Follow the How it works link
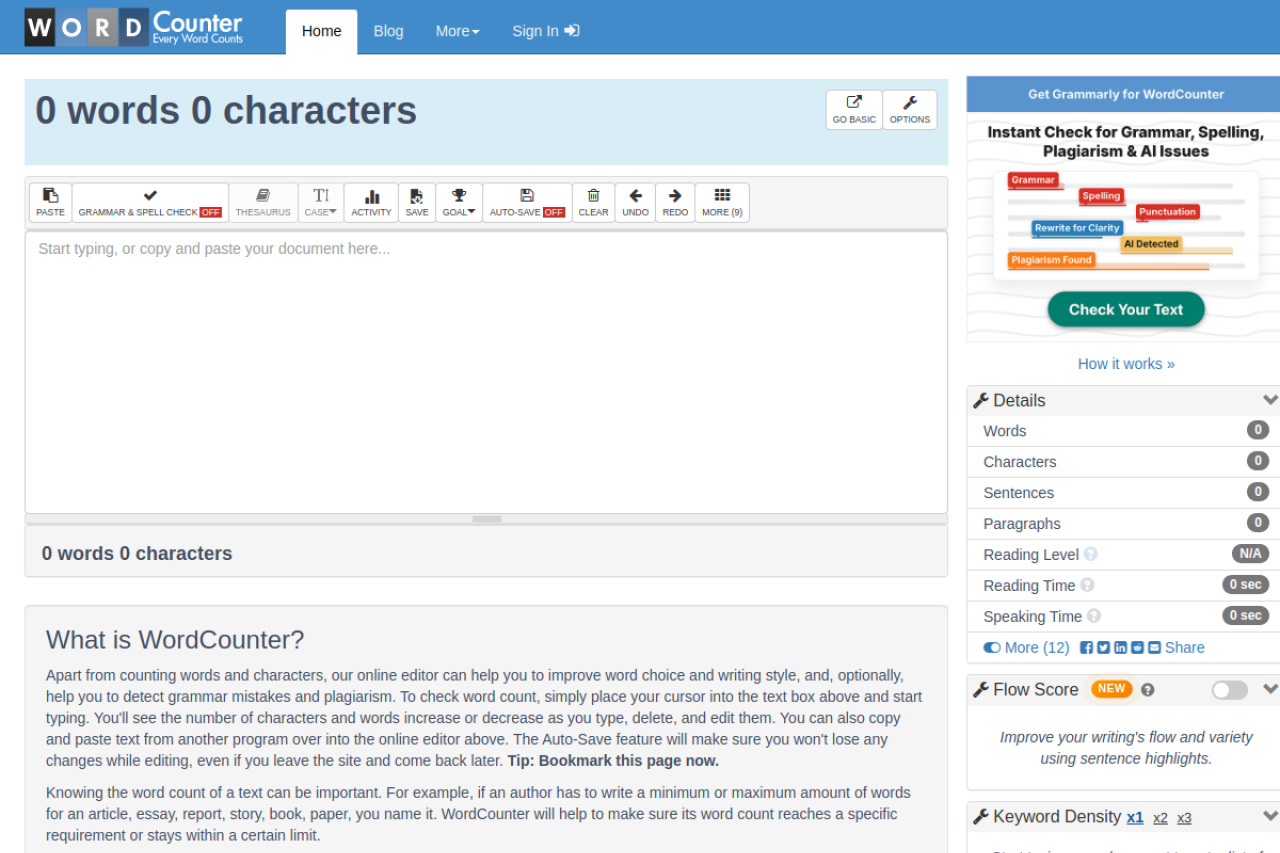Viewport: 1280px width, 853px height. click(x=1126, y=364)
